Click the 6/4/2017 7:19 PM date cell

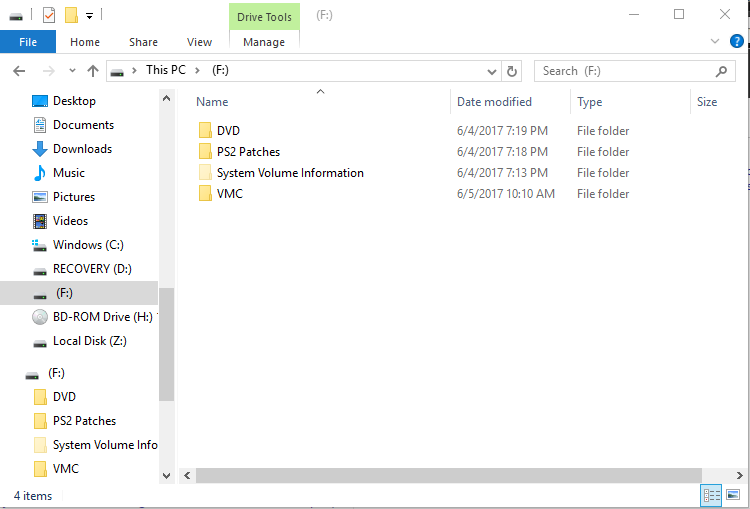[x=502, y=131]
